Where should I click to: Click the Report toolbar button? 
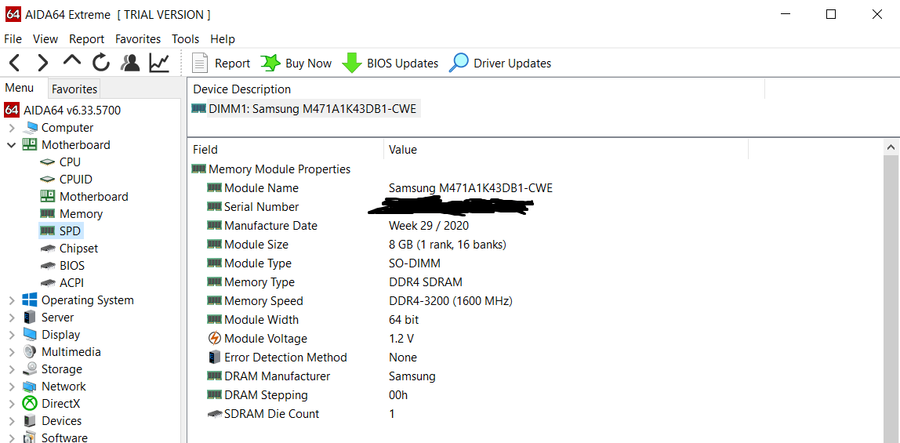coord(221,63)
